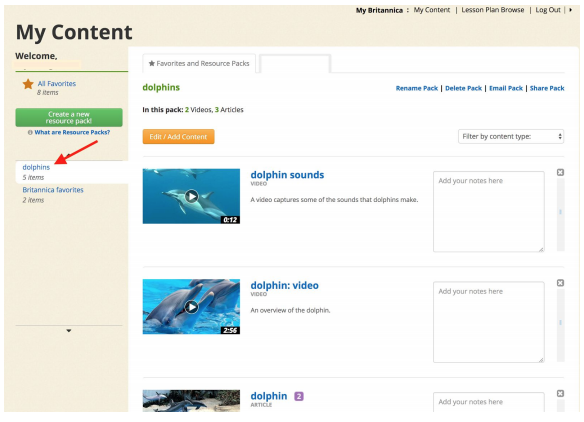This screenshot has width=584, height=422.
Task: Expand the sidebar down arrow below resource packs
Action: [69, 330]
